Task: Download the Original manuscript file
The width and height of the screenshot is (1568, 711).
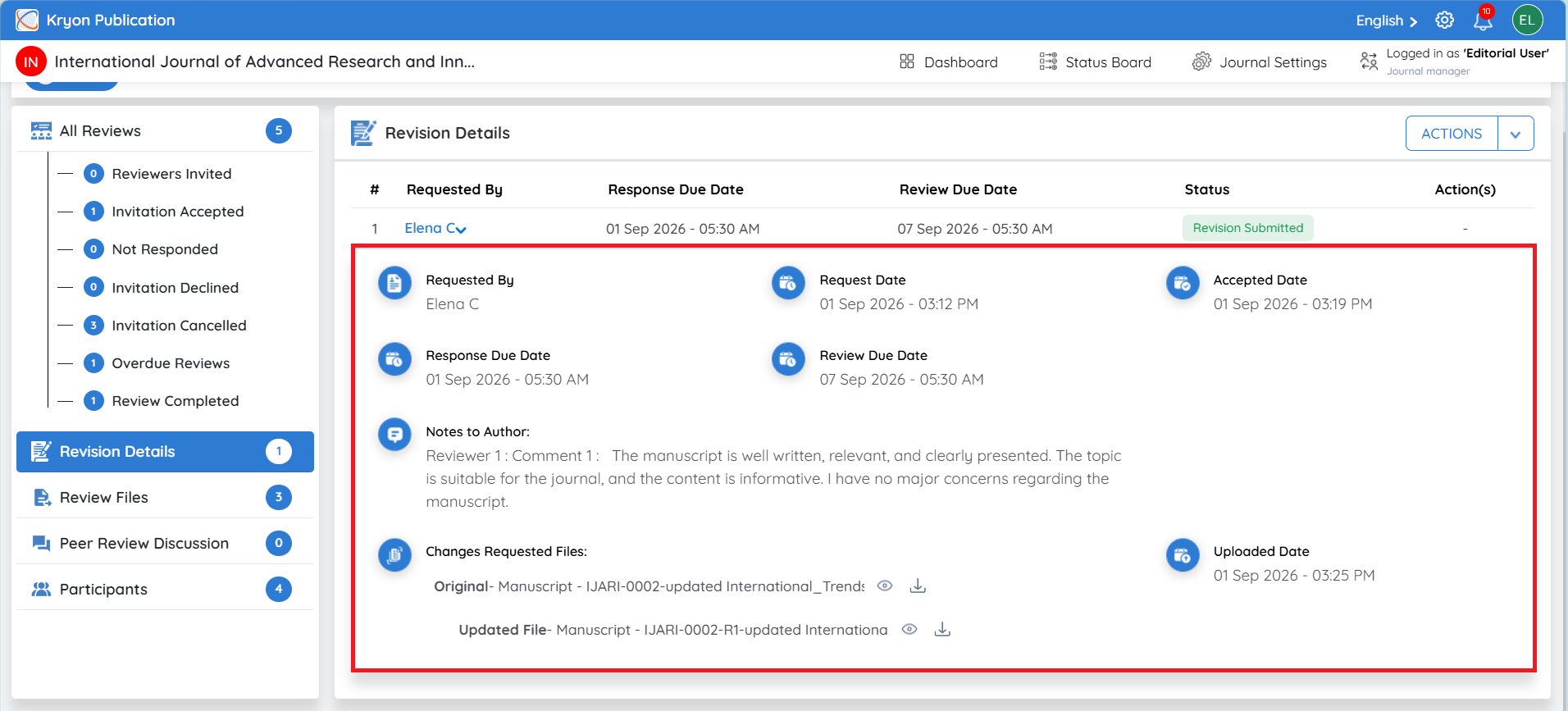Action: coord(918,586)
